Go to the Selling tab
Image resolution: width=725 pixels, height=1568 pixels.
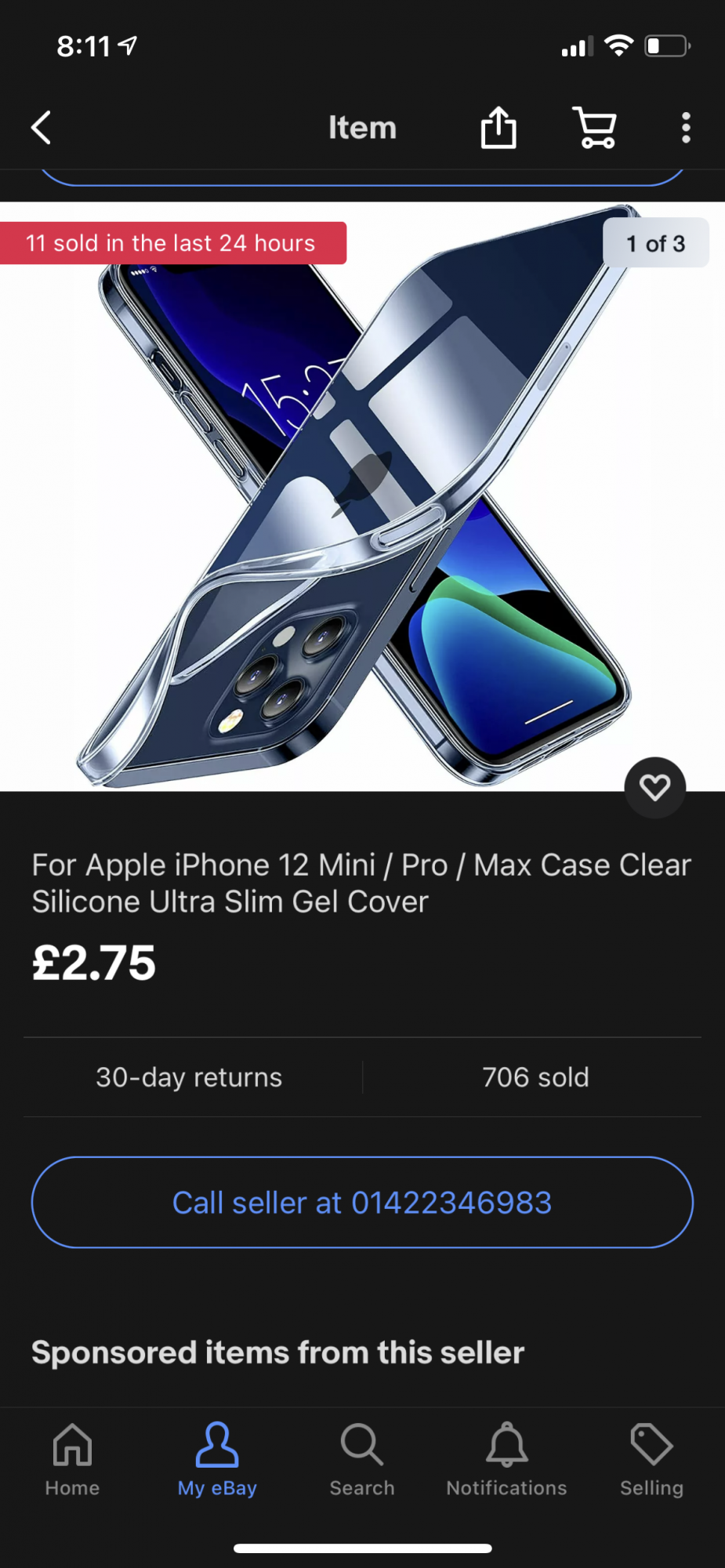click(x=651, y=1460)
